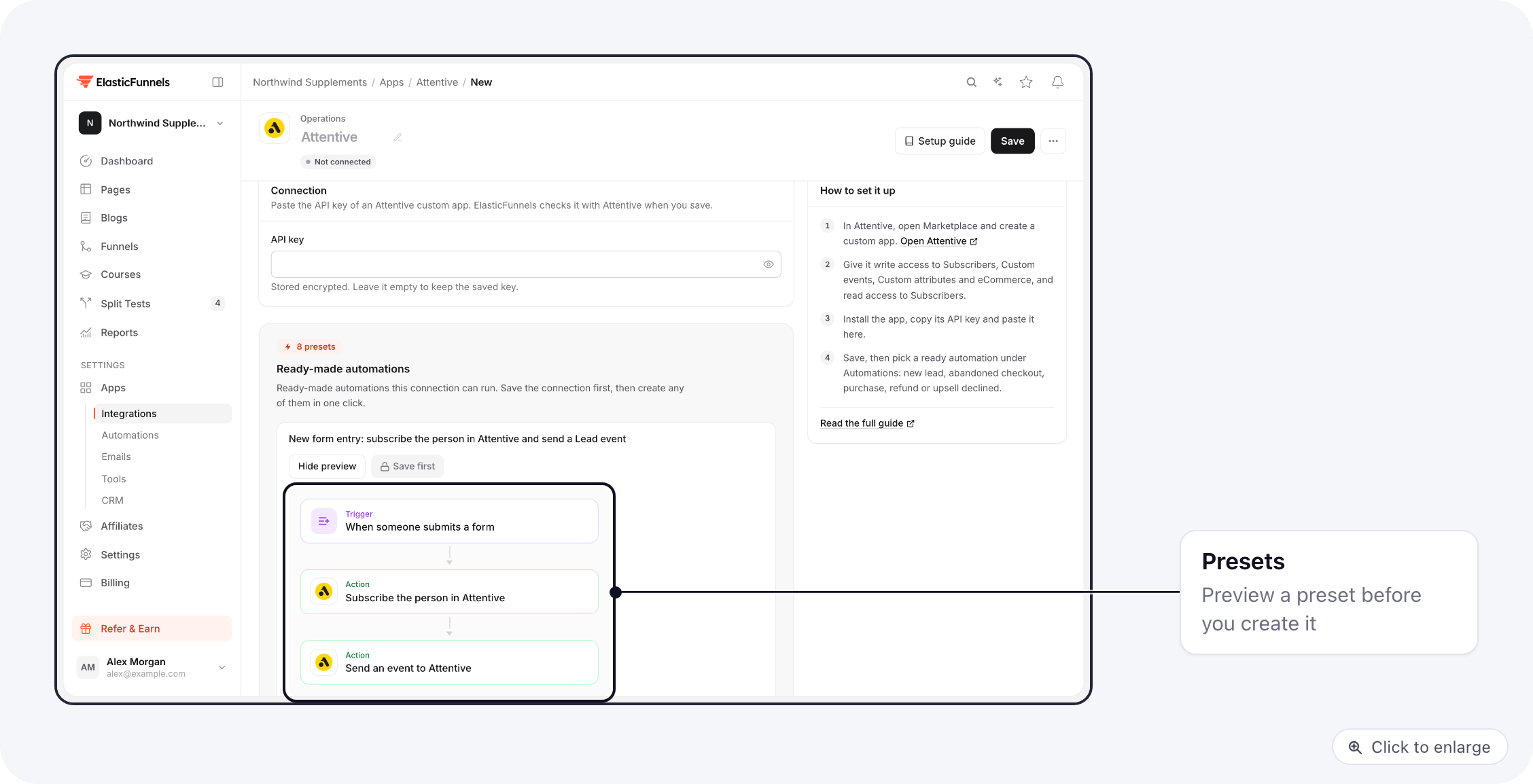
Task: Click Hide preview button
Action: (x=327, y=466)
